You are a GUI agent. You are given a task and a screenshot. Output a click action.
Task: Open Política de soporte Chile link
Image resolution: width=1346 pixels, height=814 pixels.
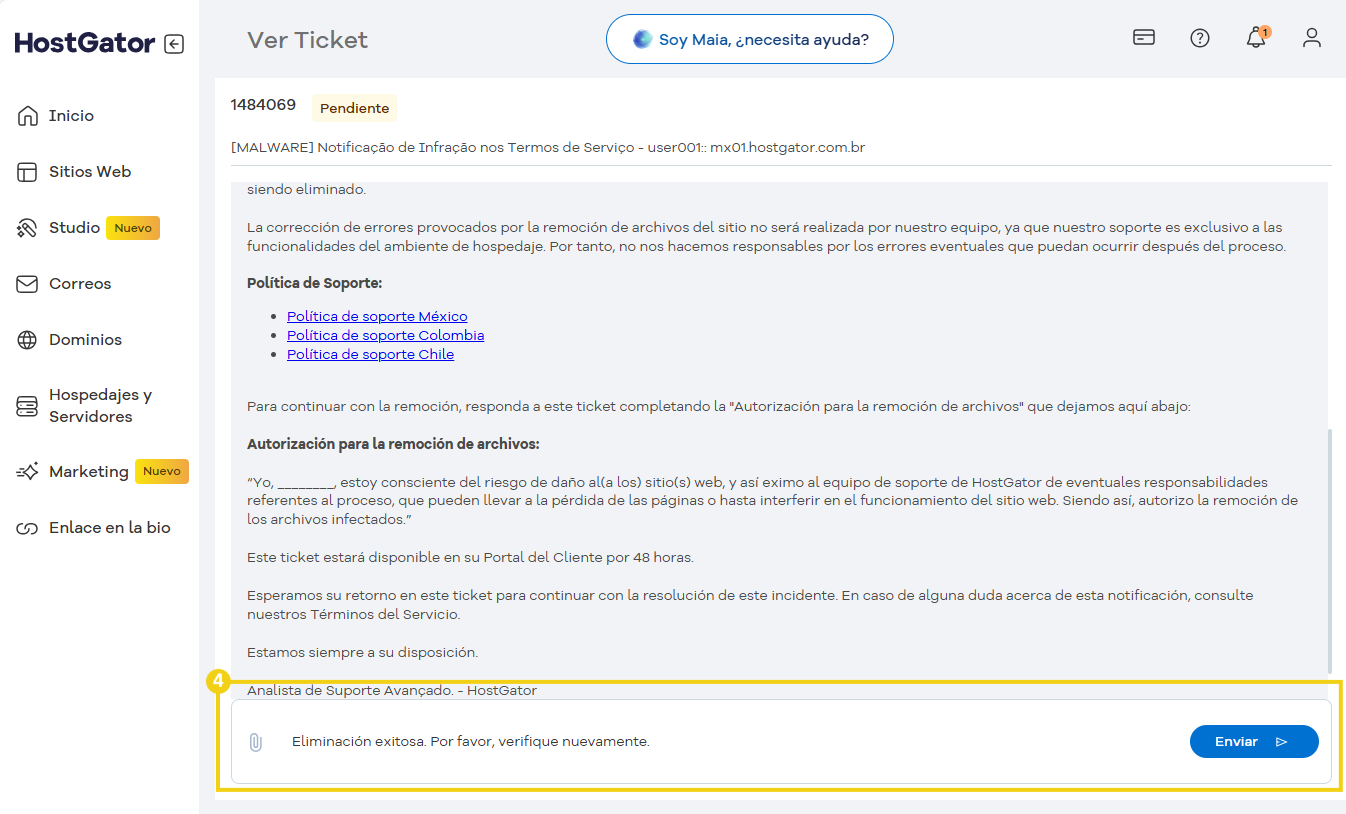coord(370,354)
